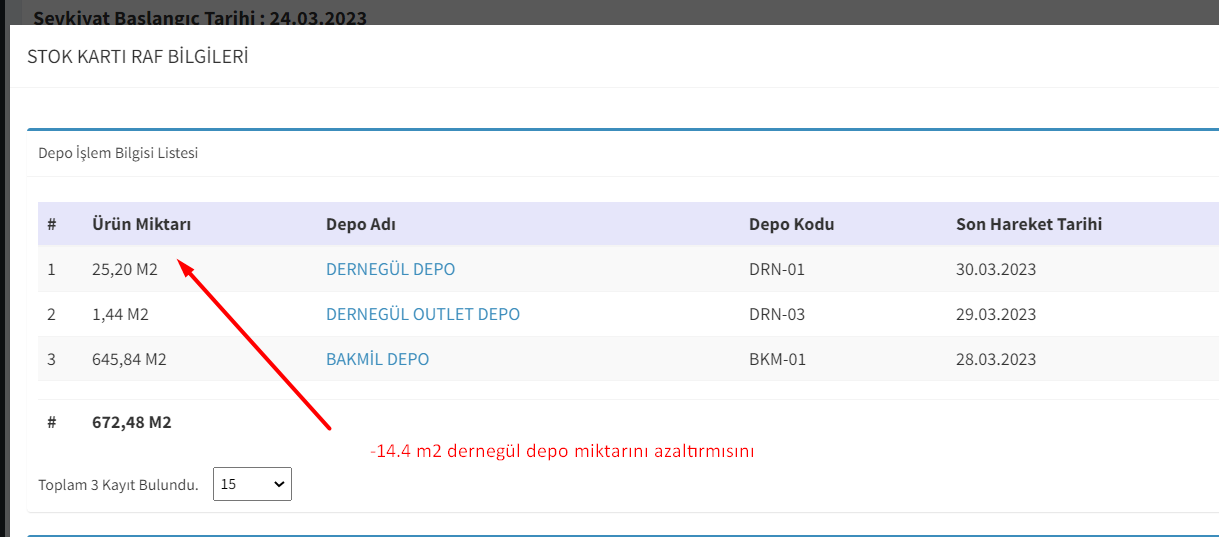Click the Depo Adı column header
1219x537 pixels.
(360, 224)
